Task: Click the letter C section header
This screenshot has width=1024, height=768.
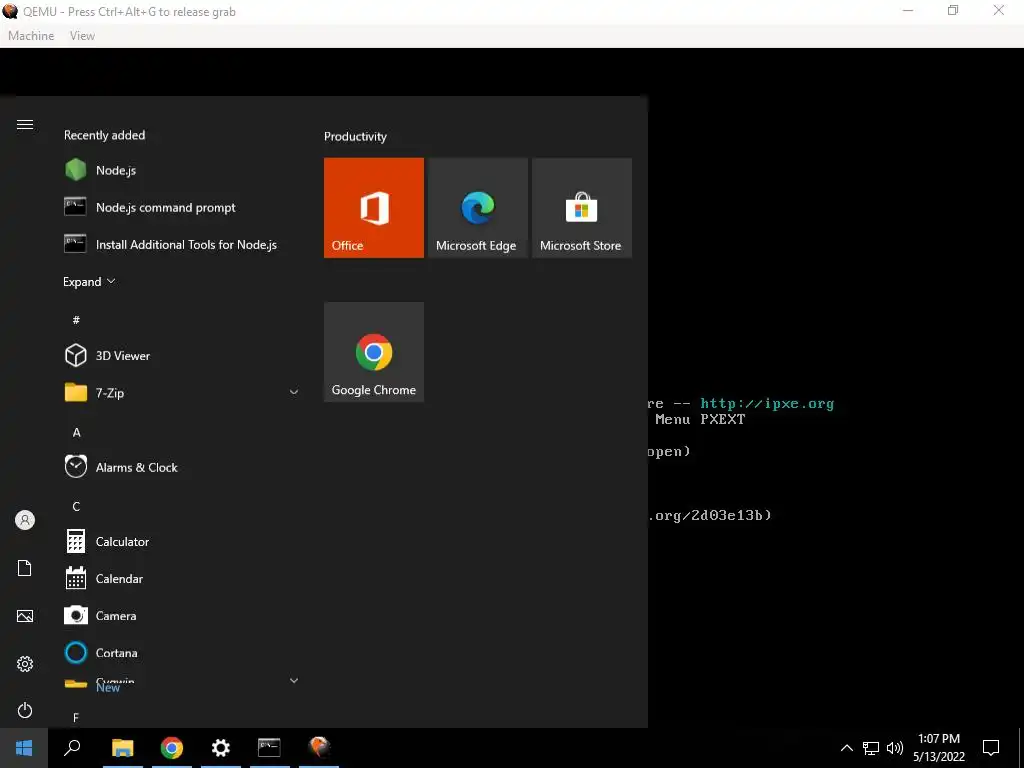Action: coord(76,507)
